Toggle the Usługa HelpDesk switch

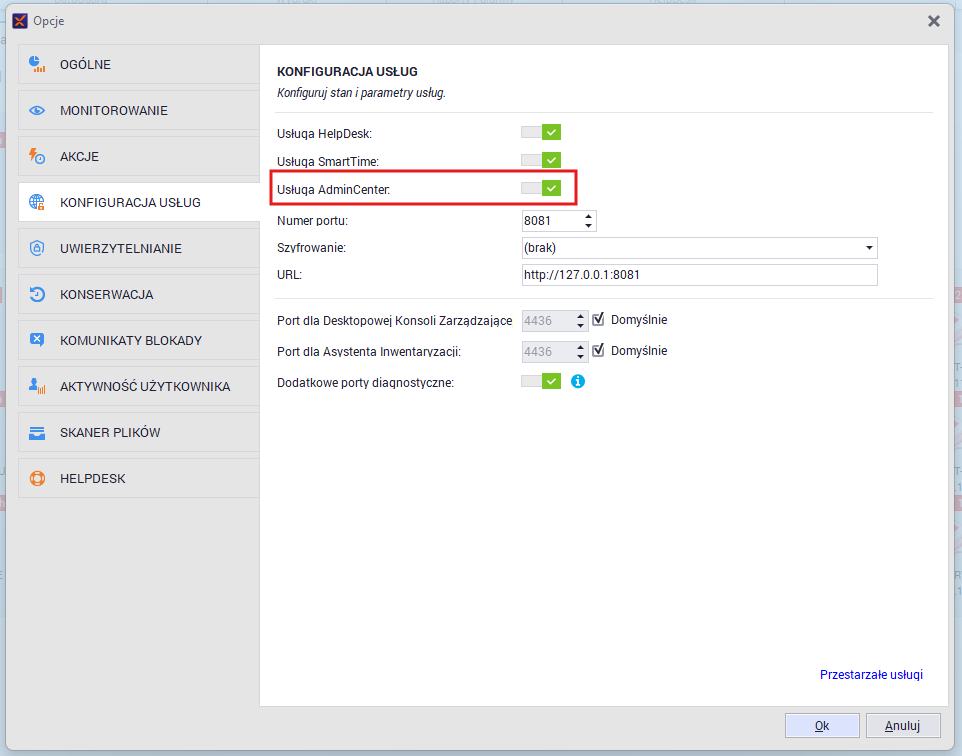click(x=541, y=132)
